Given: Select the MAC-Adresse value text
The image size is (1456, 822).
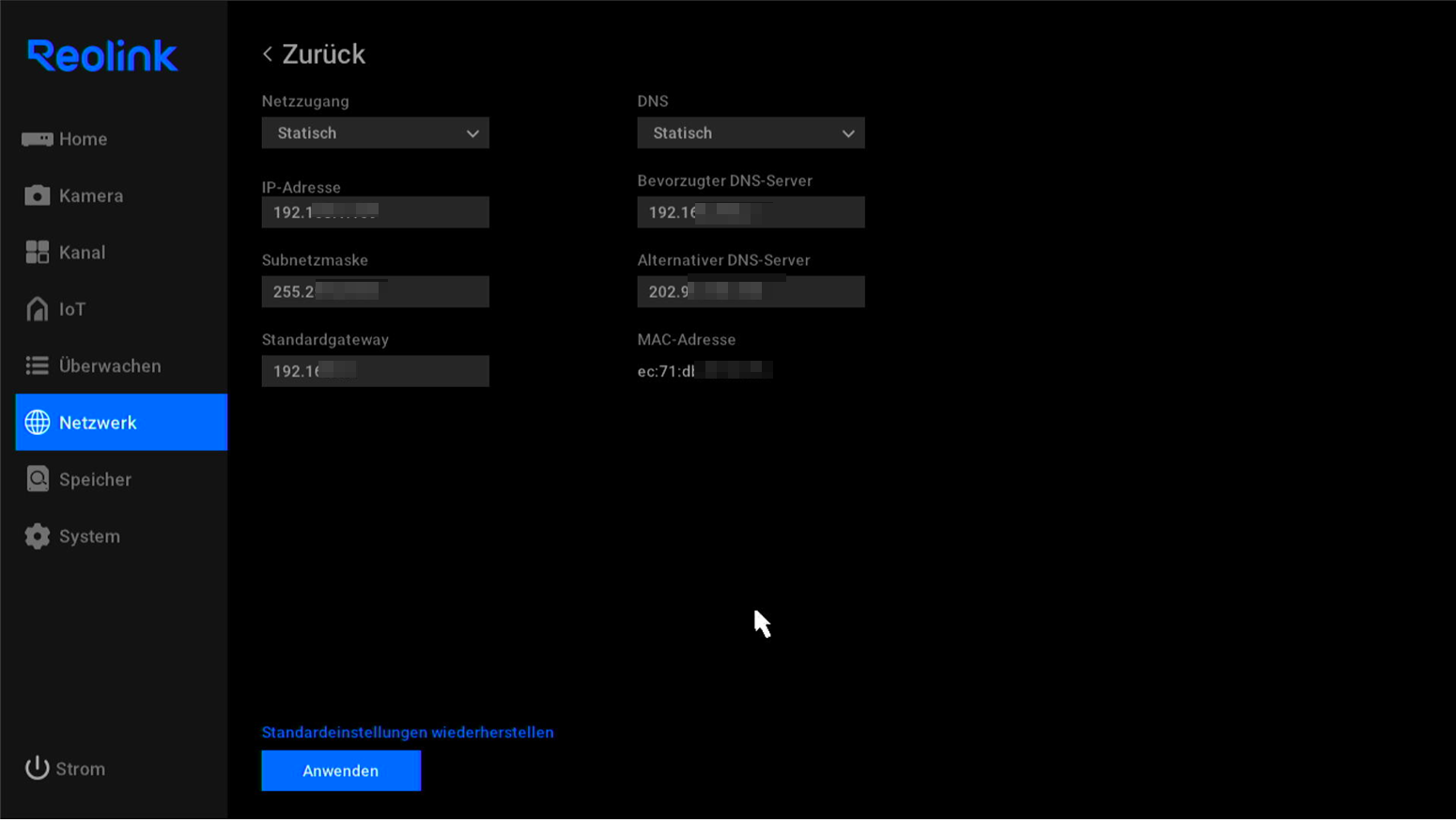Looking at the screenshot, I should point(705,371).
